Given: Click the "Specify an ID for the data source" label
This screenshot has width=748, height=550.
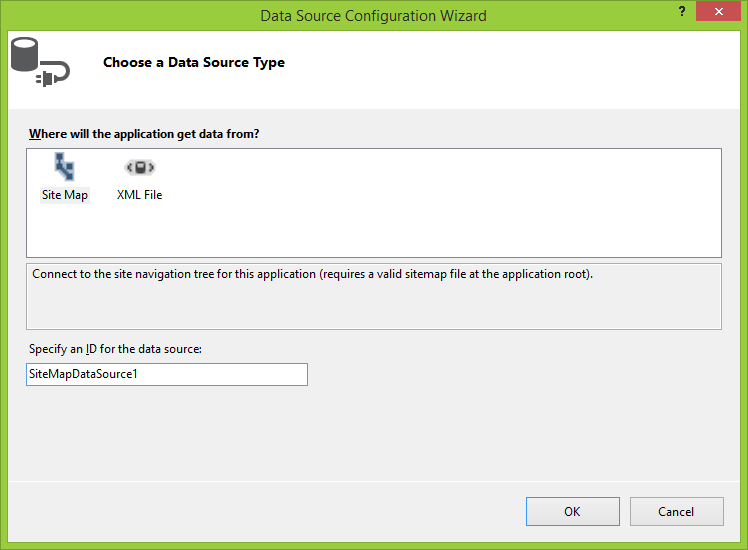Looking at the screenshot, I should pos(115,349).
